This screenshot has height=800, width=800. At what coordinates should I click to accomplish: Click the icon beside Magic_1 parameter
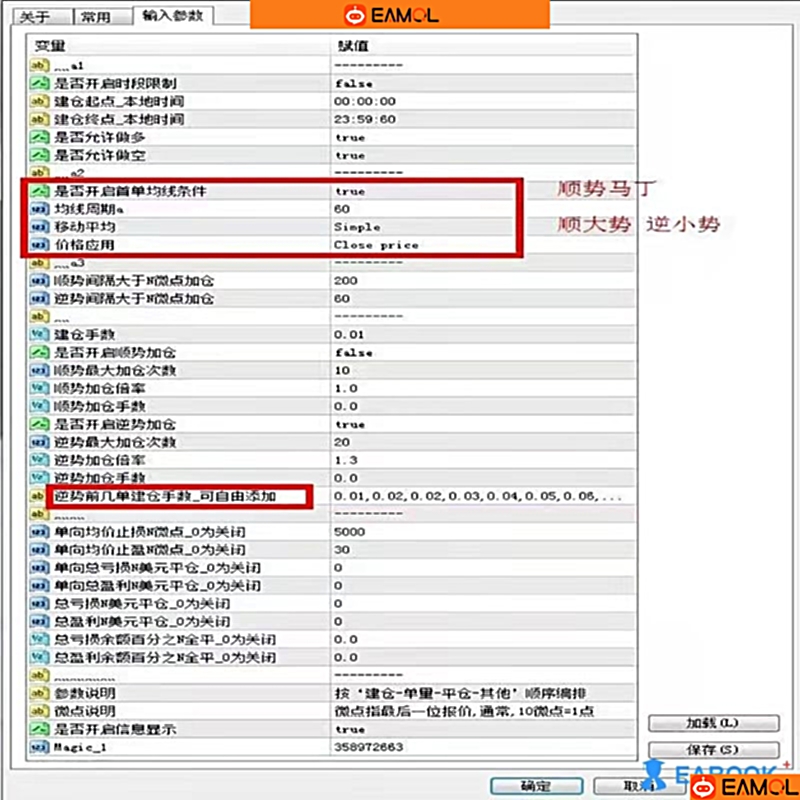click(39, 748)
